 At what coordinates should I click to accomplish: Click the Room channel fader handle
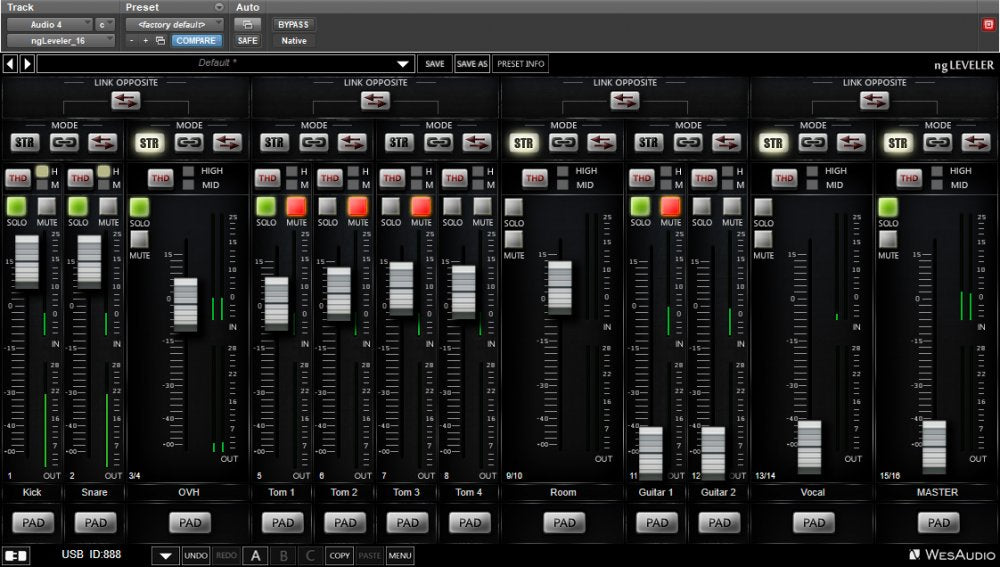[x=560, y=288]
